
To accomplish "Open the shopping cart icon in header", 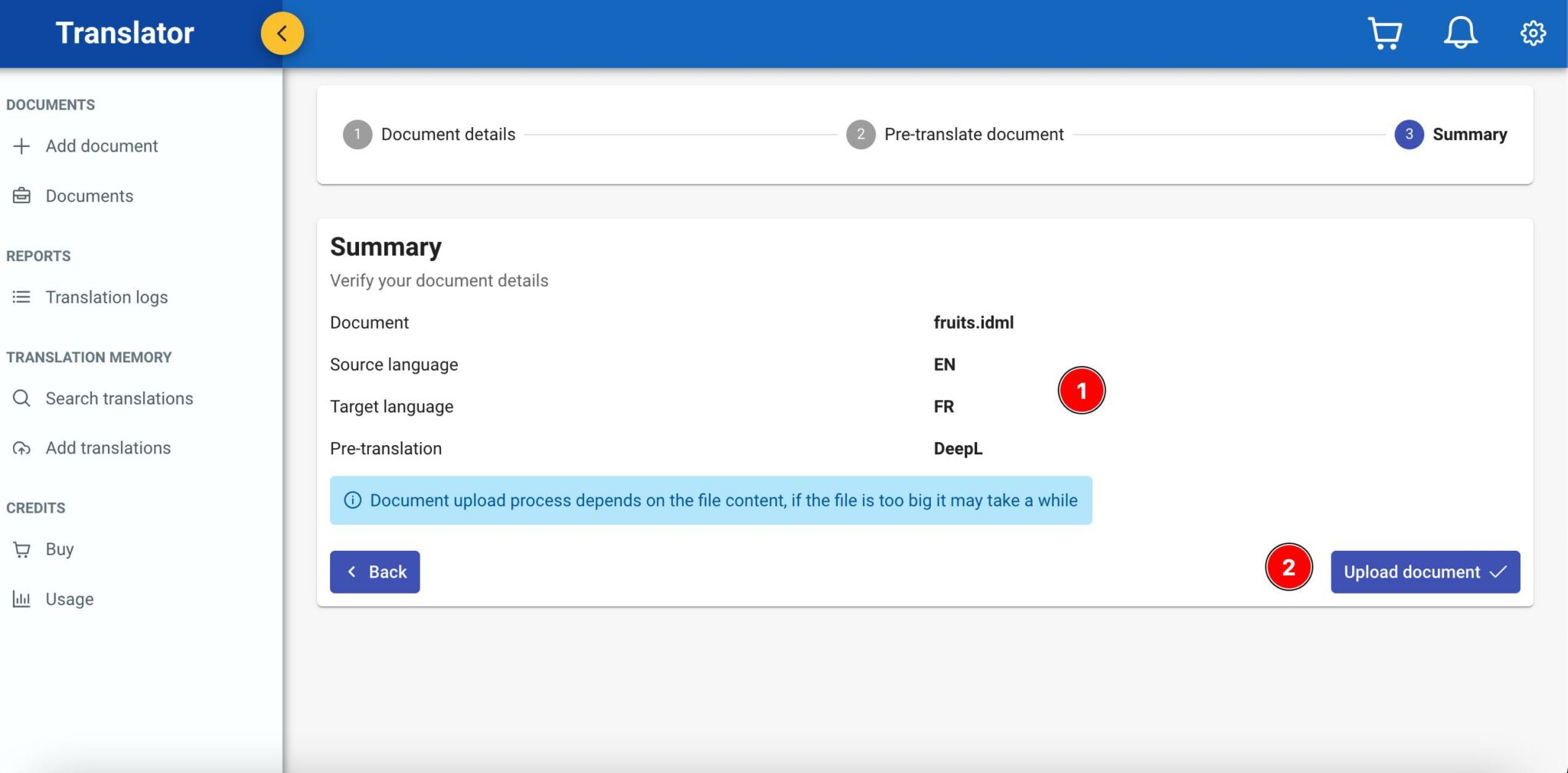I will click(x=1384, y=34).
